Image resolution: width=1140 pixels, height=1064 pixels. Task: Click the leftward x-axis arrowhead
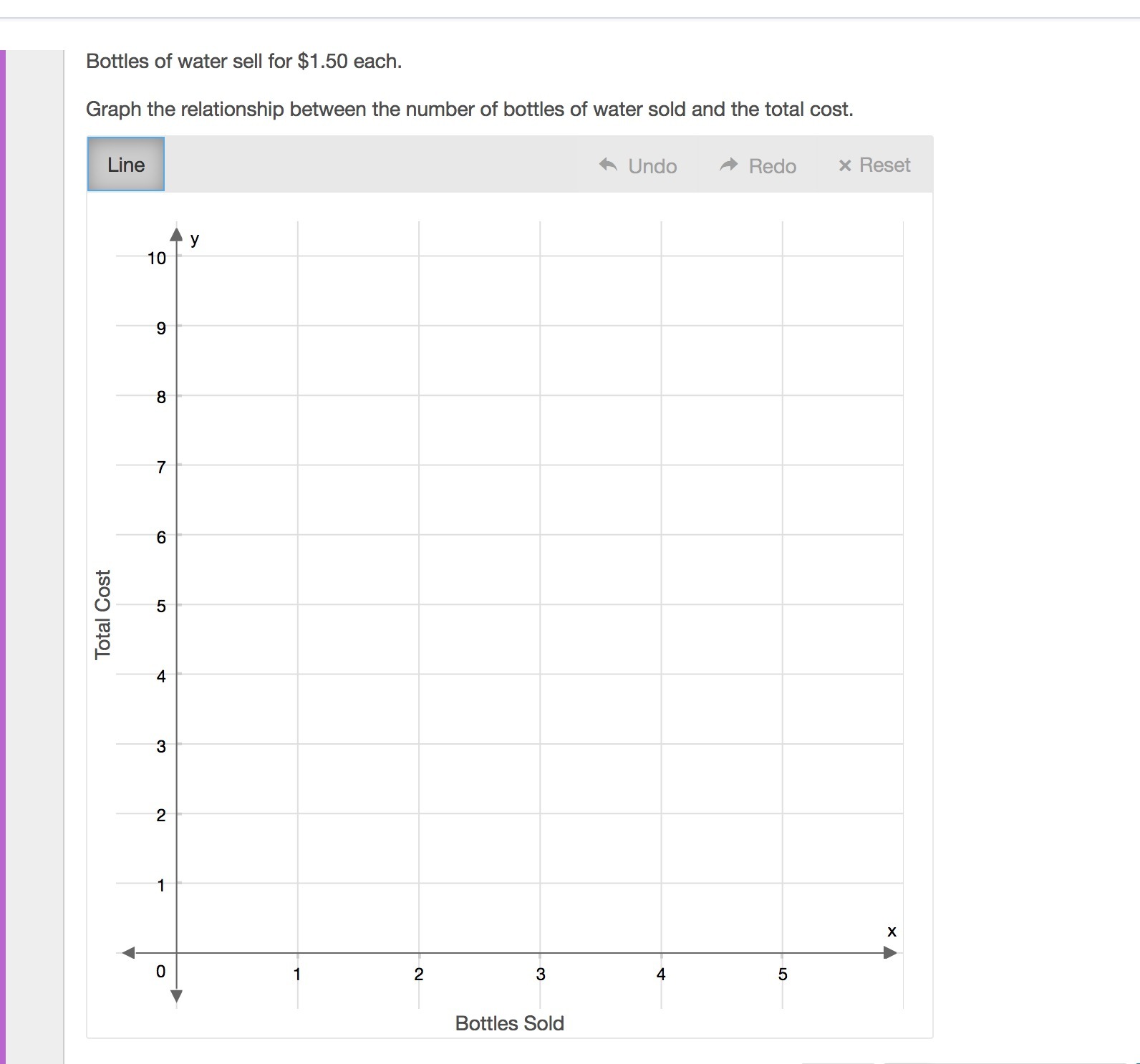click(x=129, y=953)
